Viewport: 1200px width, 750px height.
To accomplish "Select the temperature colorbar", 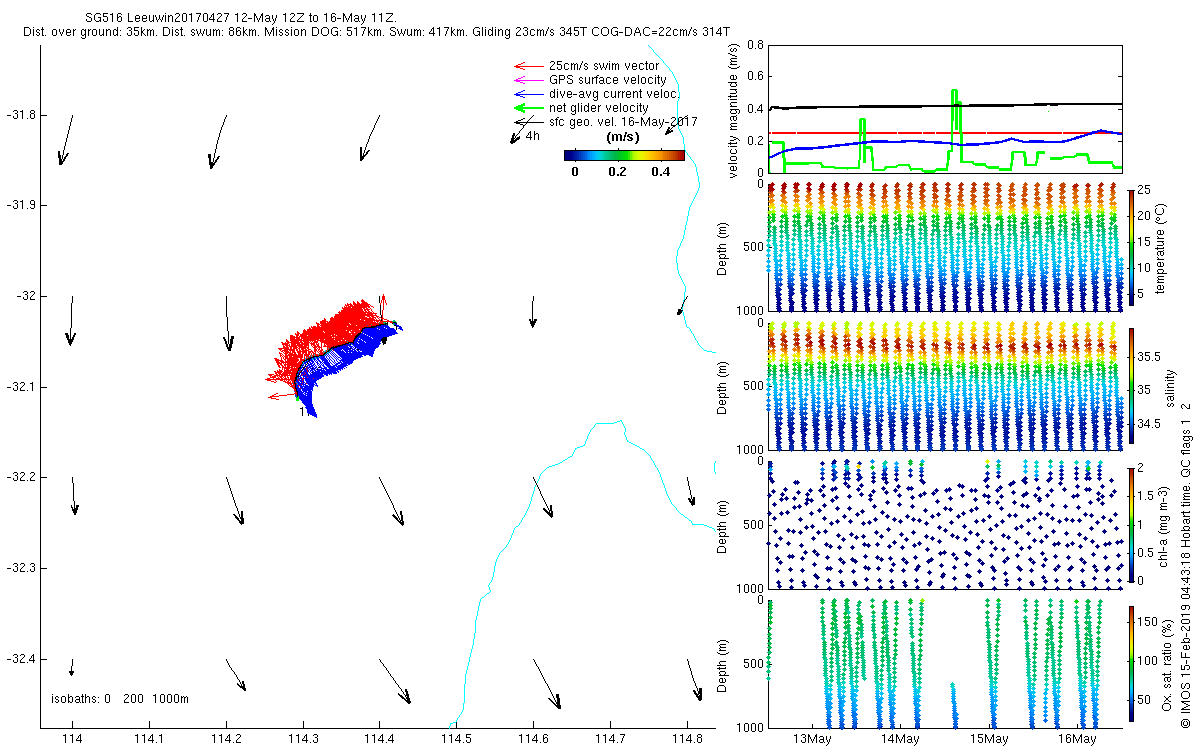I will [x=1130, y=247].
